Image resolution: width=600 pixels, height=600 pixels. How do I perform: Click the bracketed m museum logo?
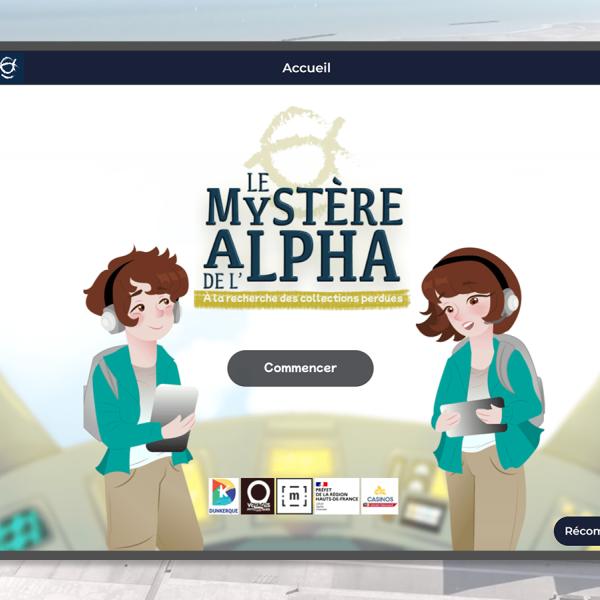coord(294,495)
